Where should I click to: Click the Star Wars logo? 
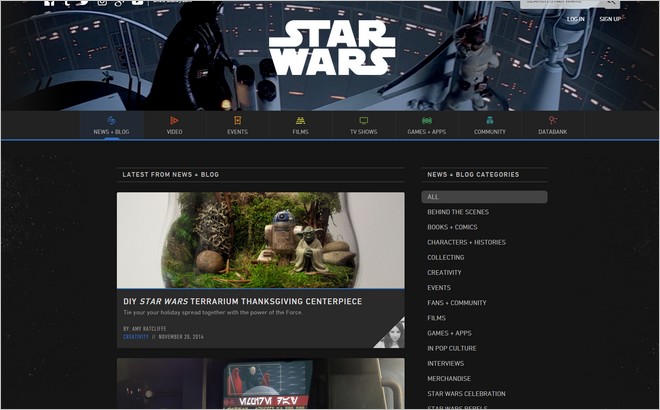pos(332,47)
